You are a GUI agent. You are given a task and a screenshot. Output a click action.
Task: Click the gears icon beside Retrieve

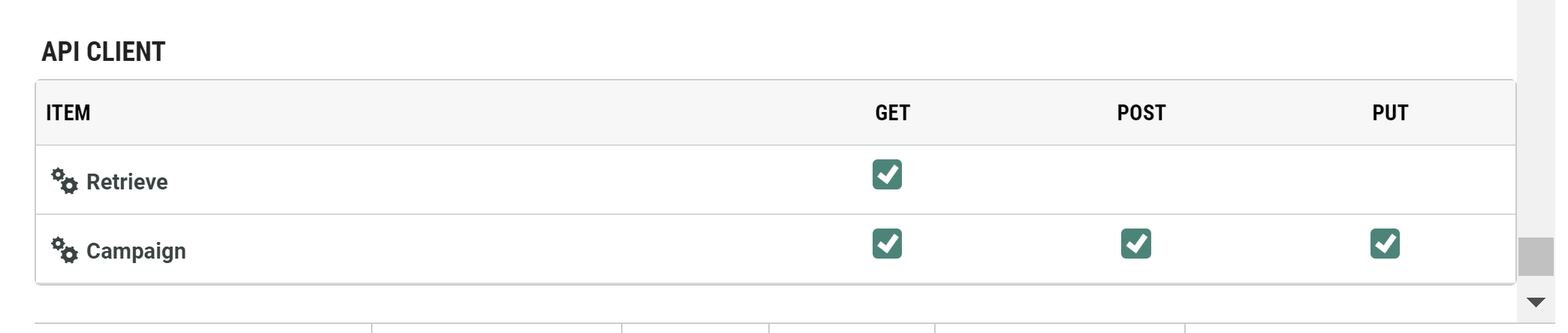(65, 181)
